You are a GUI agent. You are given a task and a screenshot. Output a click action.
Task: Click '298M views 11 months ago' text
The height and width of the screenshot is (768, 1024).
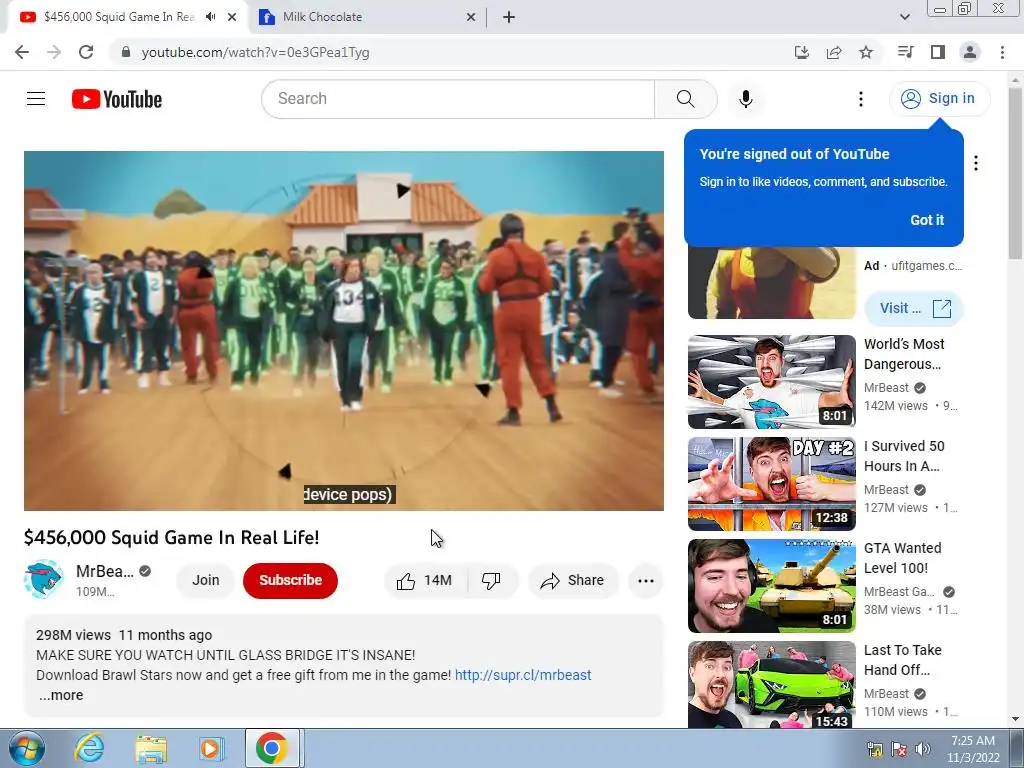[x=124, y=635]
